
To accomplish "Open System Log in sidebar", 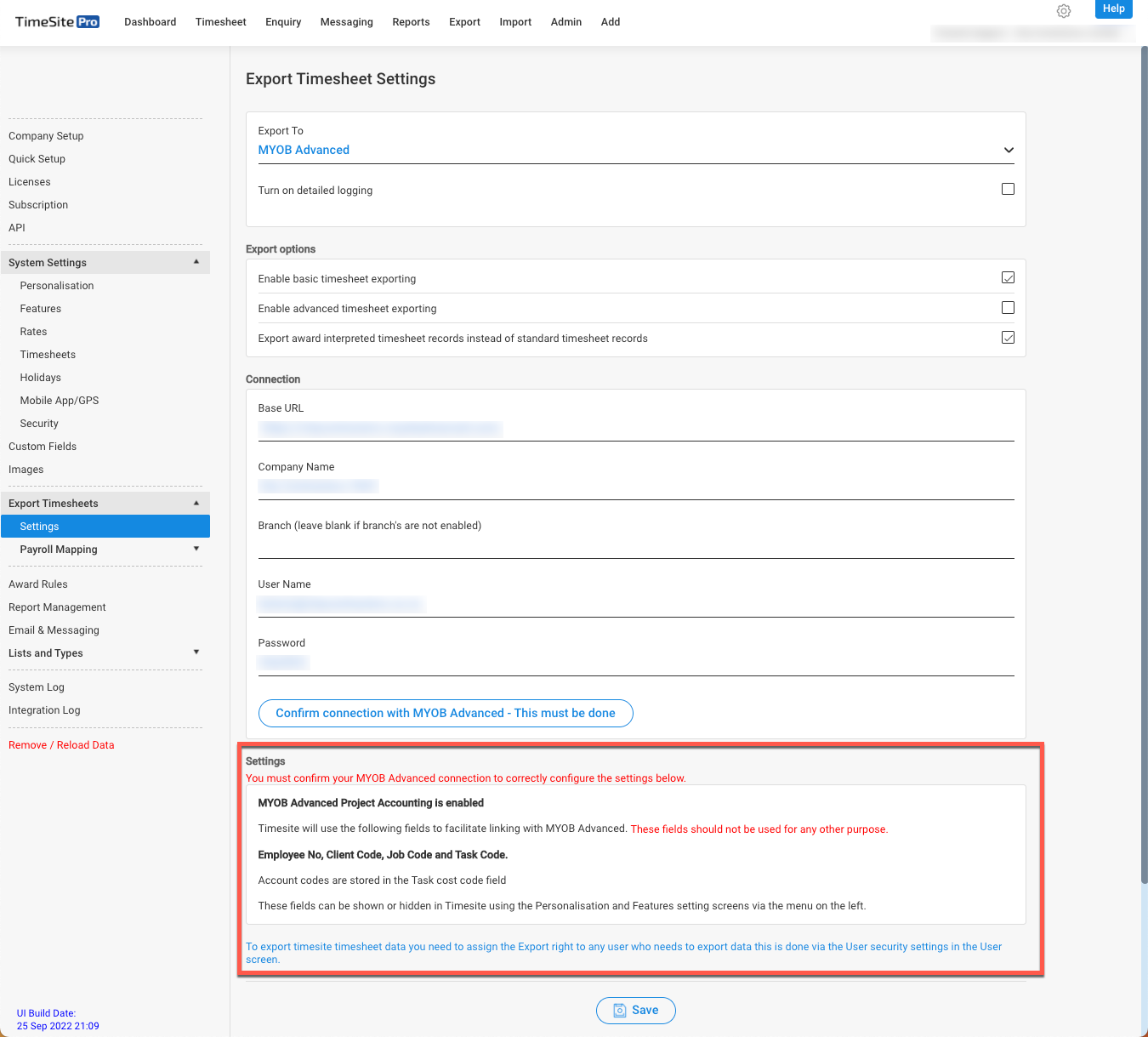I will [37, 687].
